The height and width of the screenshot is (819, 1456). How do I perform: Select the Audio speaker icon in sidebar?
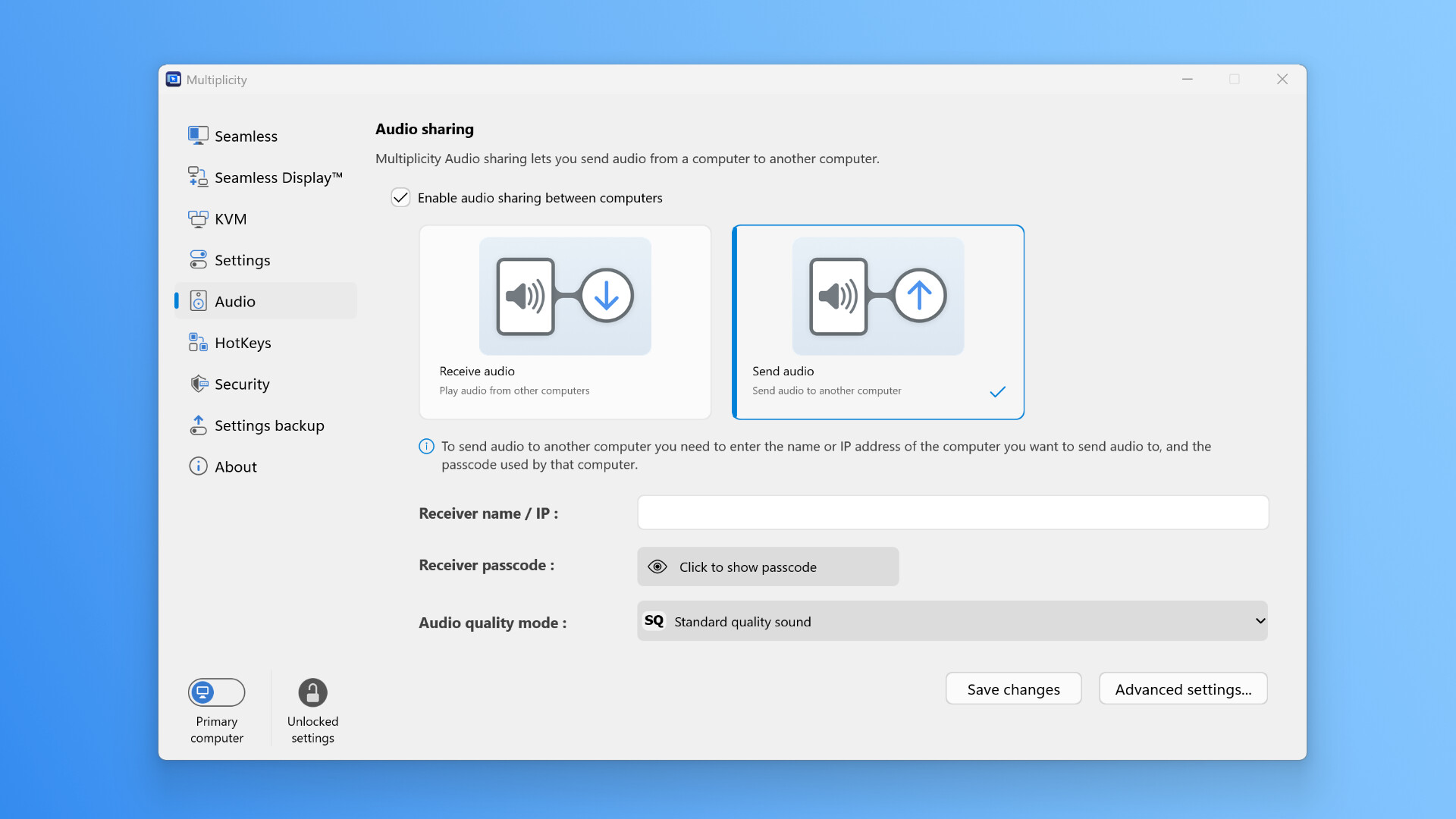[198, 301]
